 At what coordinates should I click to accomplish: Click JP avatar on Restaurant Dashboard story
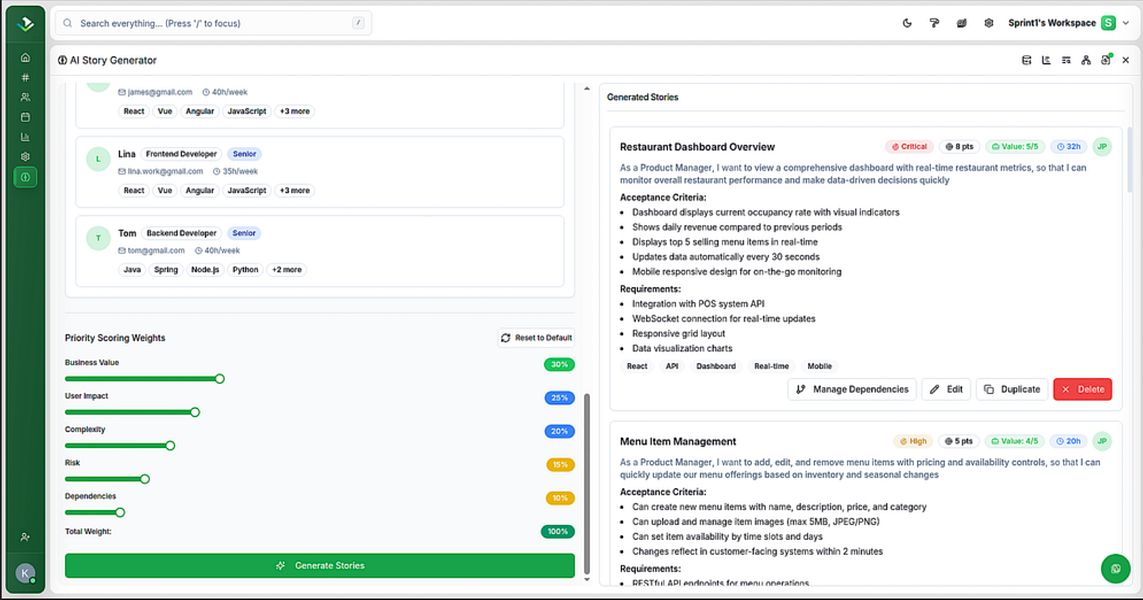coord(1102,147)
